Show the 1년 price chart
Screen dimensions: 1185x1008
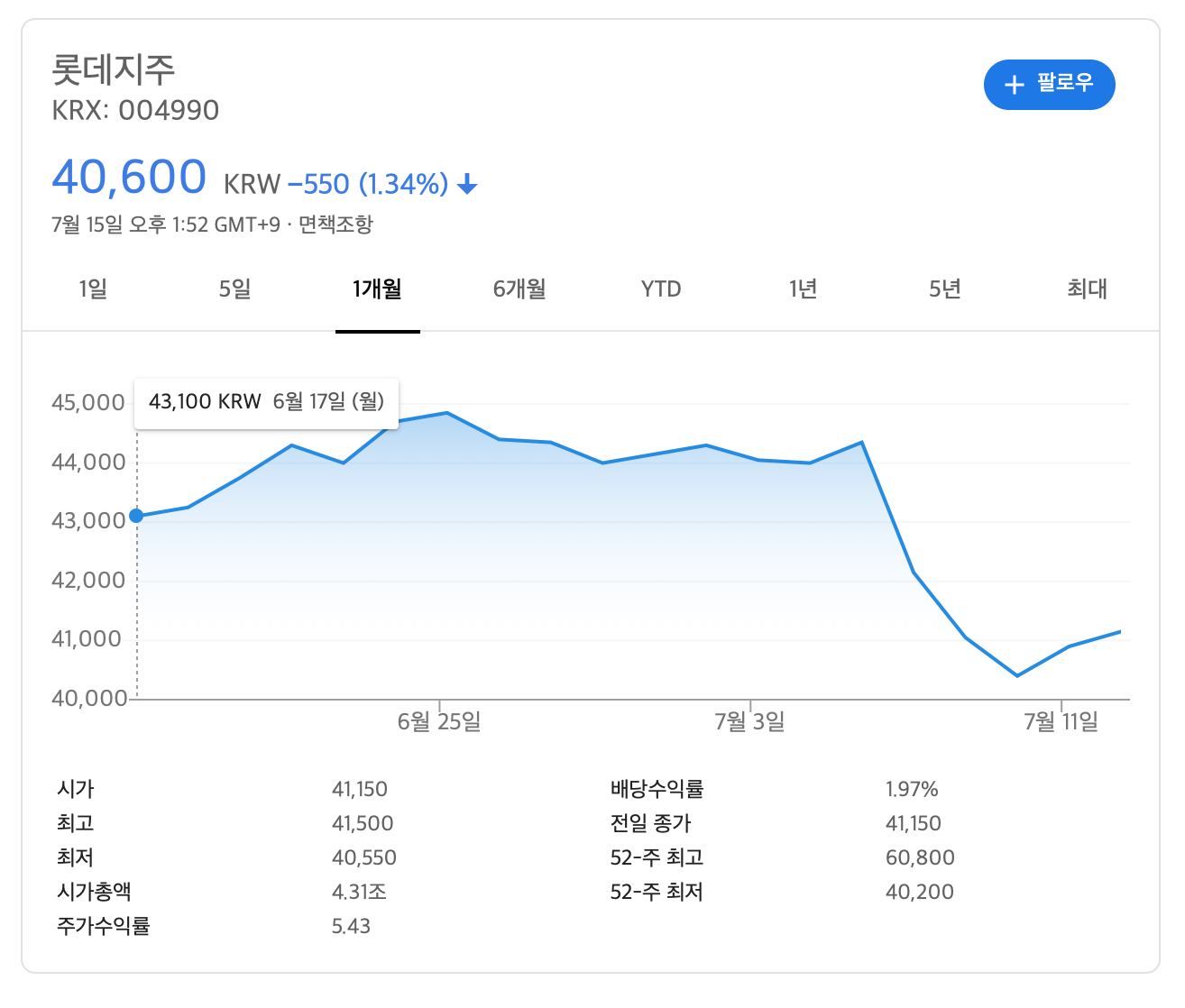(x=803, y=289)
